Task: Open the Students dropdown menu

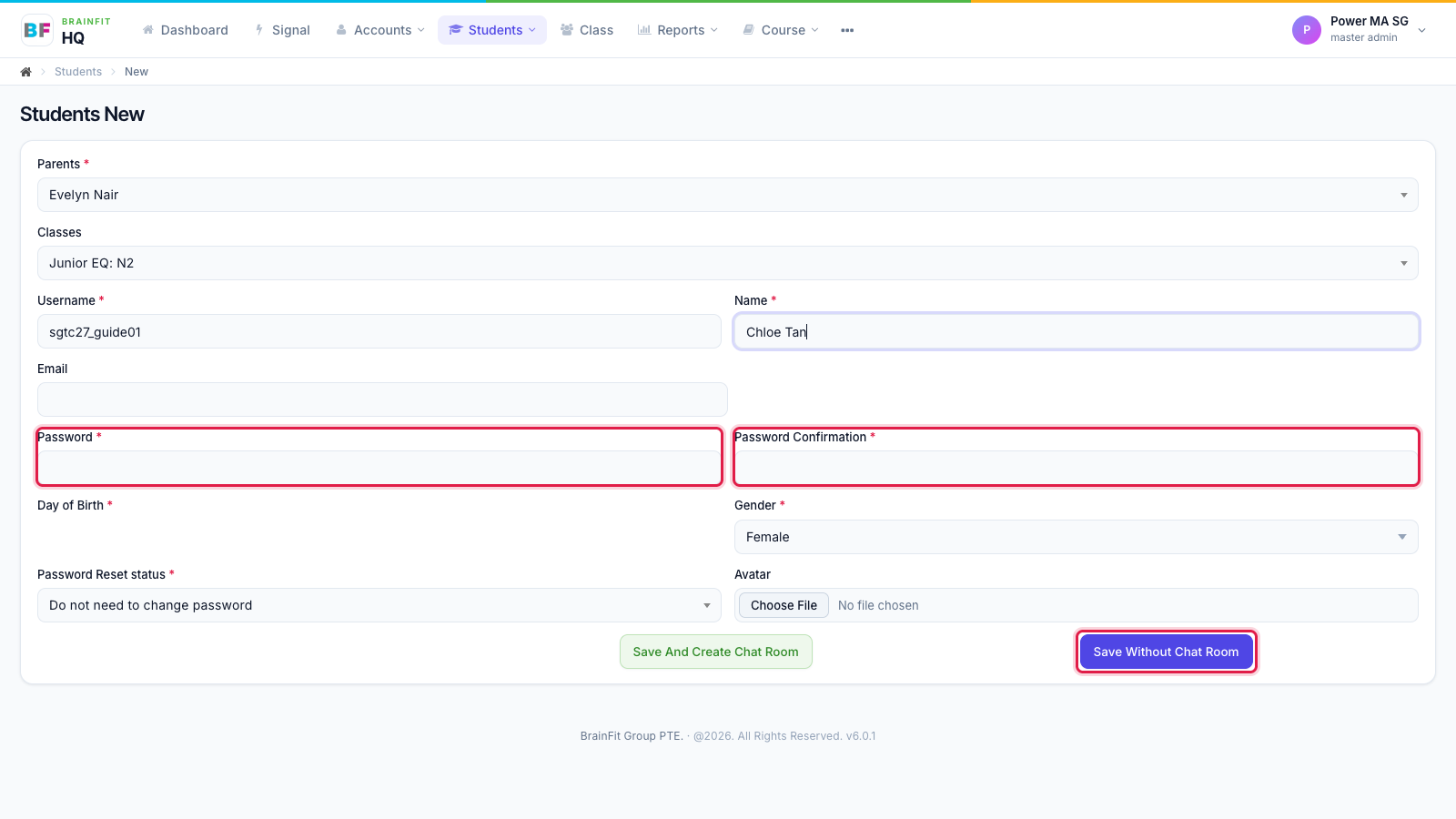Action: [492, 30]
